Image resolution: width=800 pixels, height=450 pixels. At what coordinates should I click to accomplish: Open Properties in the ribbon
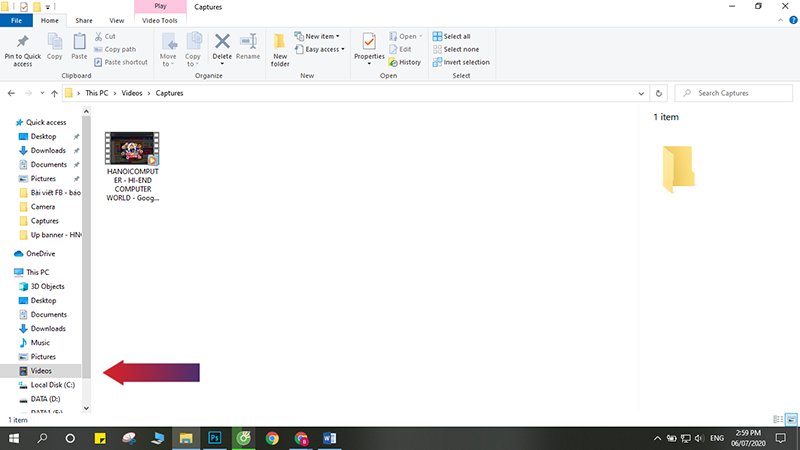(369, 47)
